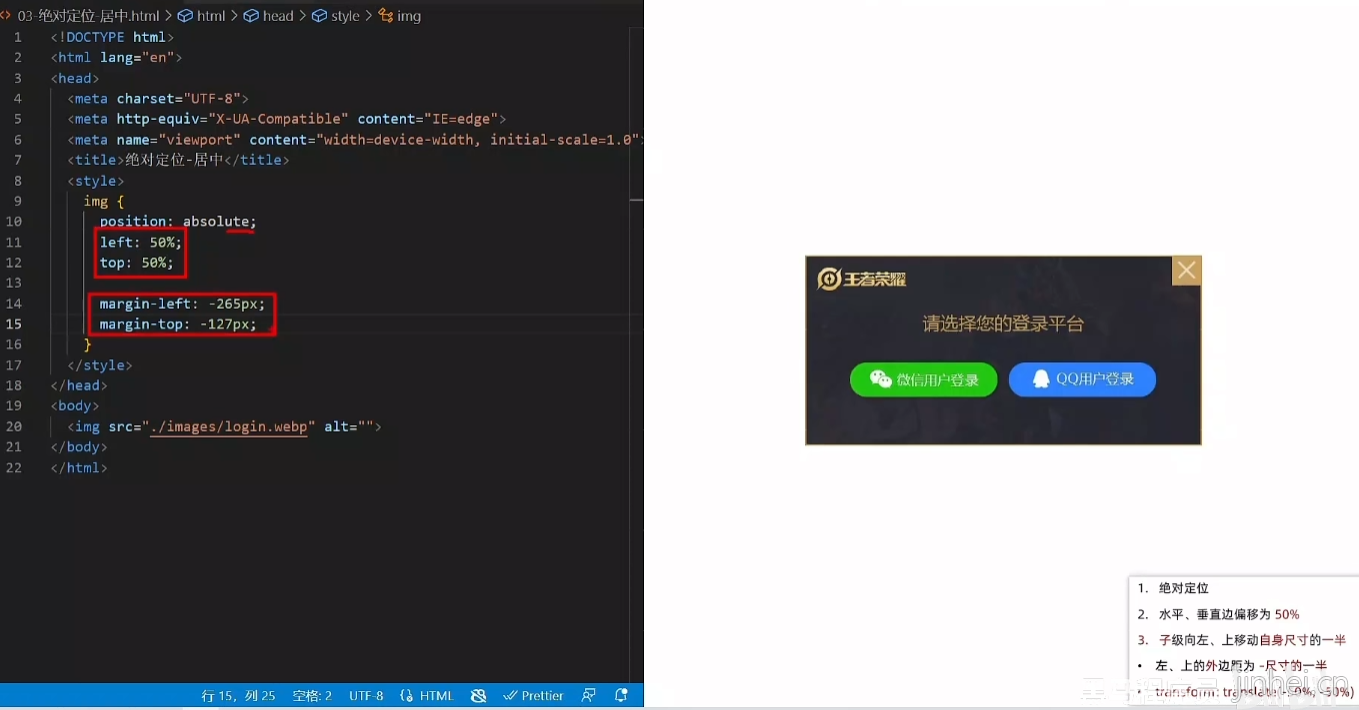Click the html lang="en" code line
This screenshot has height=710, width=1359.
point(116,57)
